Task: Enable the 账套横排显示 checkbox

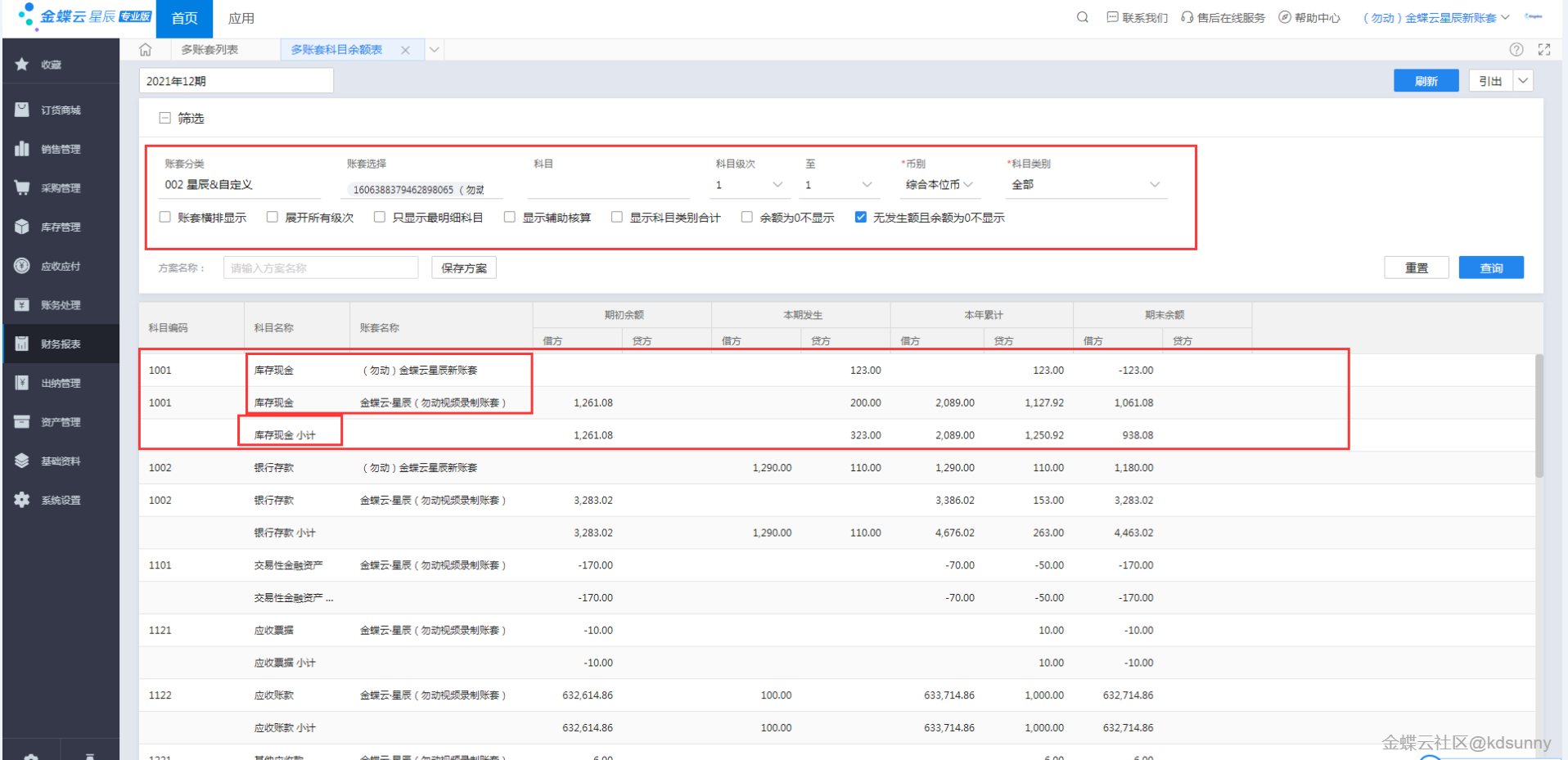Action: [165, 218]
